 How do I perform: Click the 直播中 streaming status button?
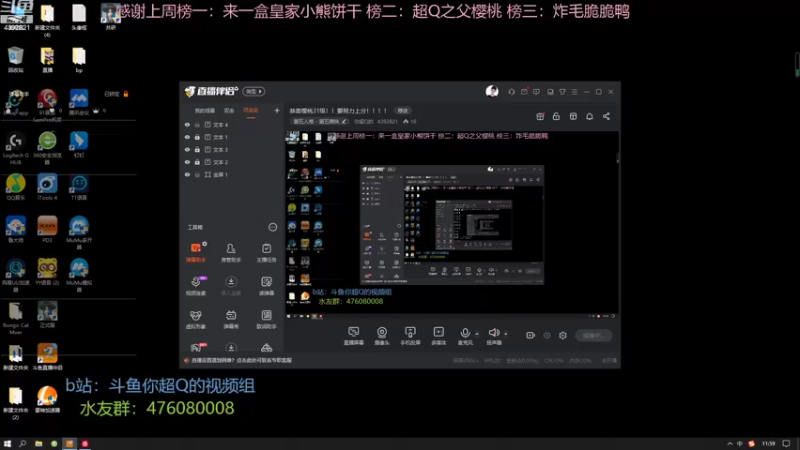pos(593,336)
